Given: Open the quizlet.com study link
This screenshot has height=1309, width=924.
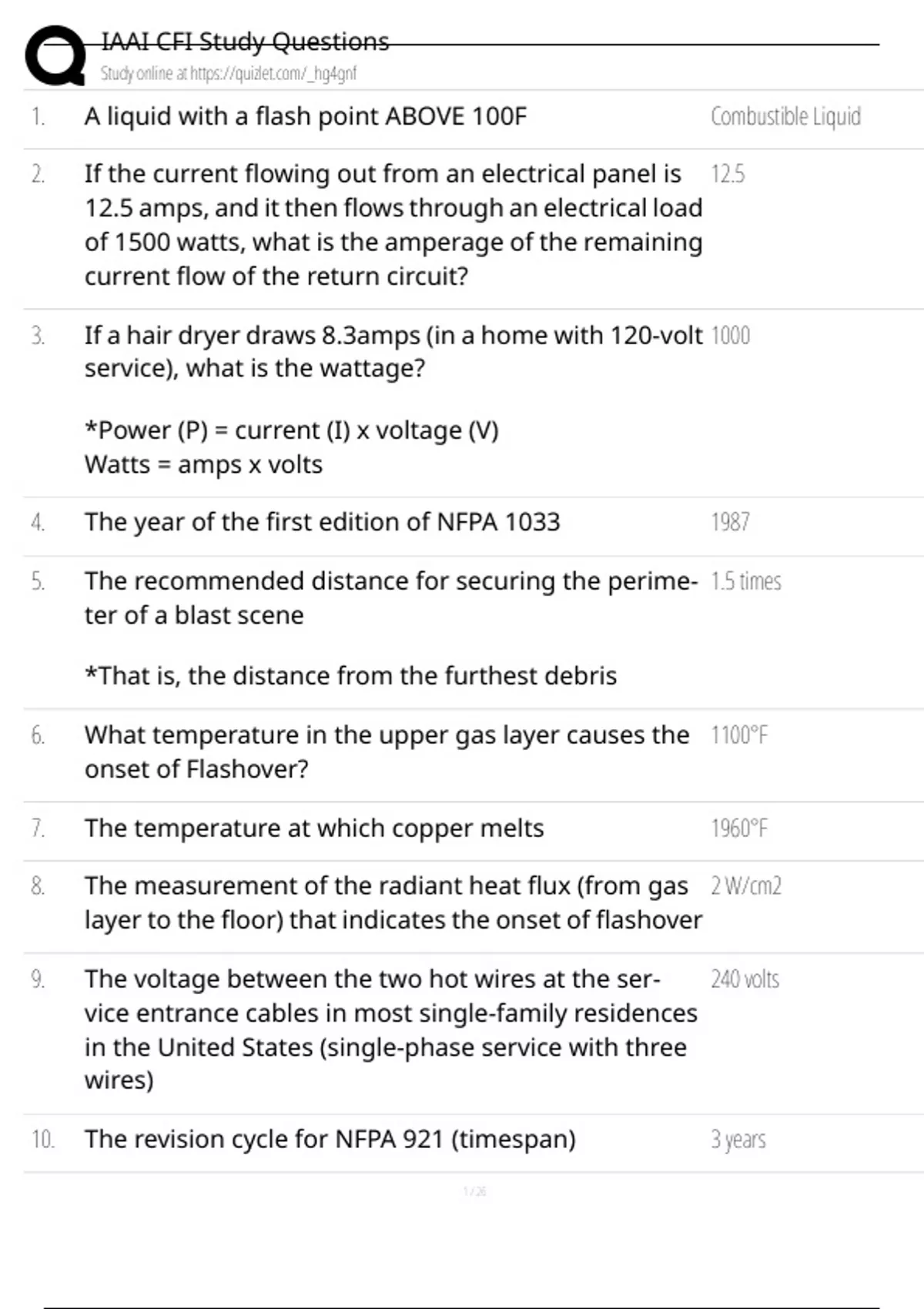Looking at the screenshot, I should (x=228, y=74).
